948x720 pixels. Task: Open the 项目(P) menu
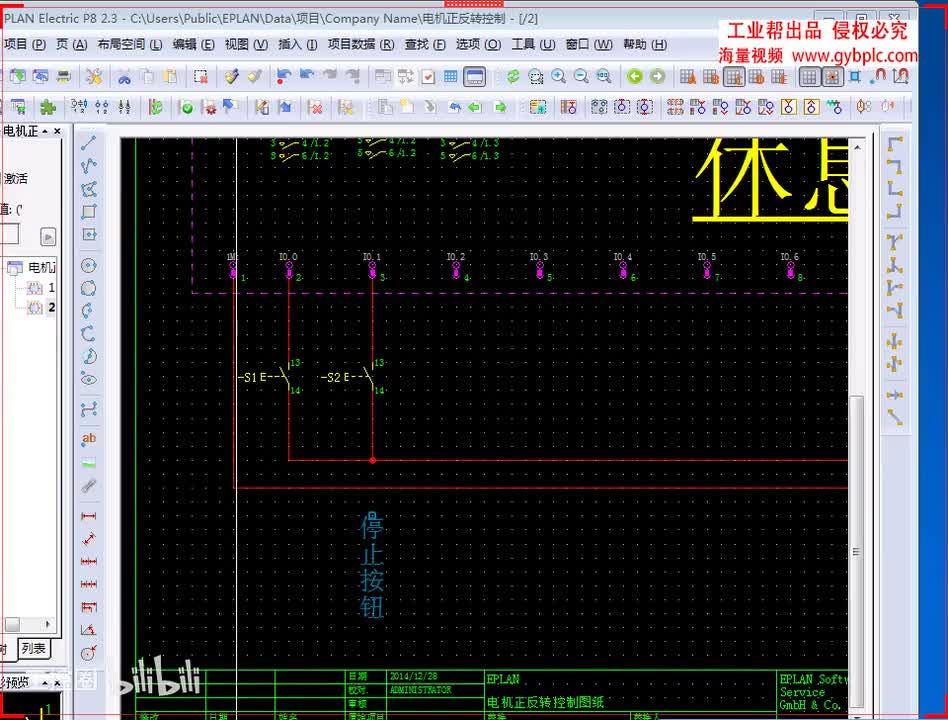[25, 44]
